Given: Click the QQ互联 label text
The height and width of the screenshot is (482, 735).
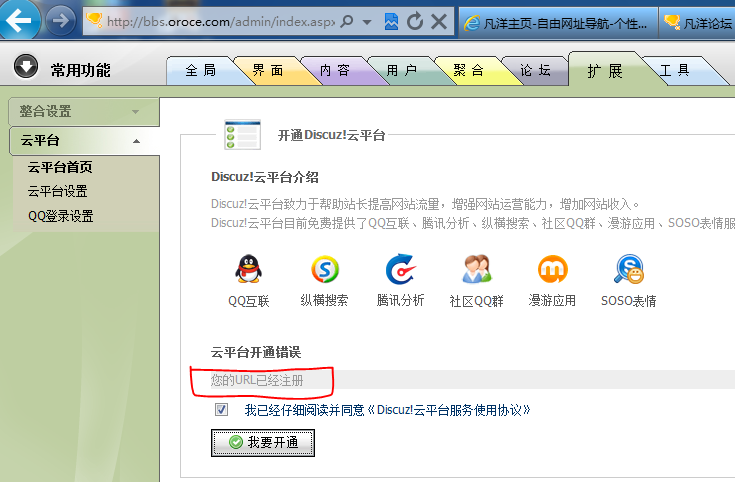Looking at the screenshot, I should (x=248, y=301).
